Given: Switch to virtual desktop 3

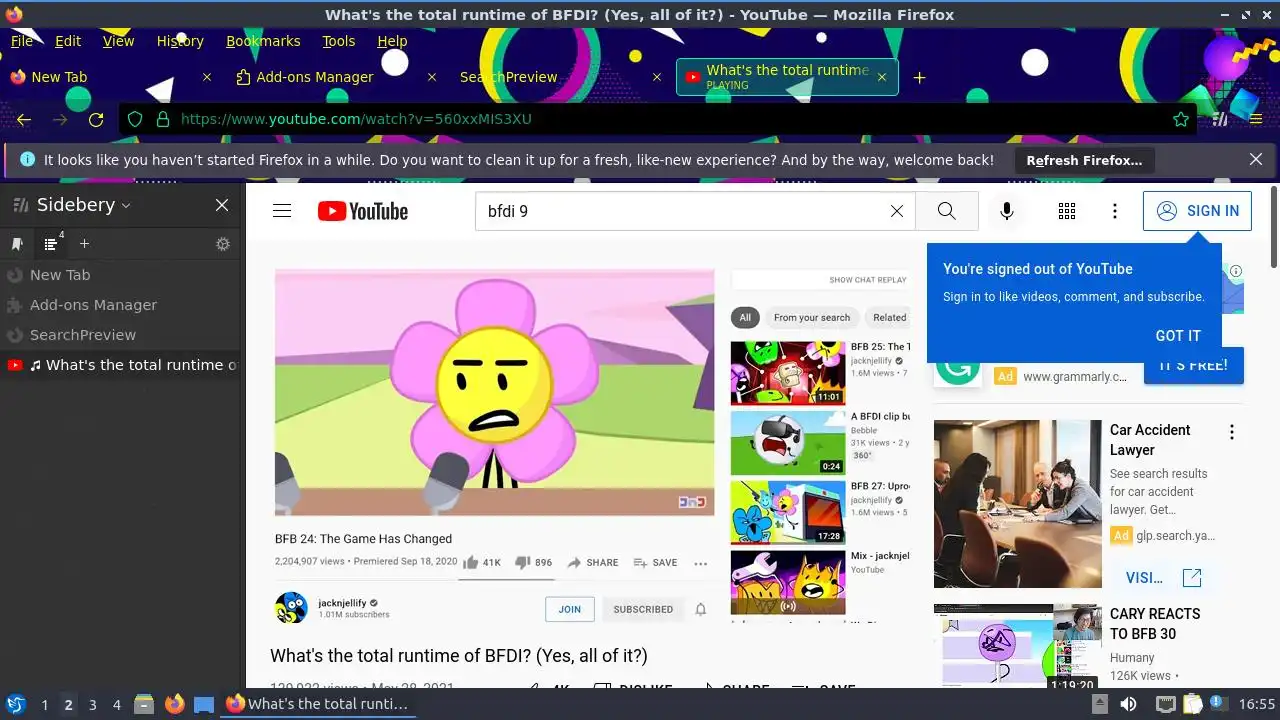Looking at the screenshot, I should pyautogui.click(x=93, y=705).
